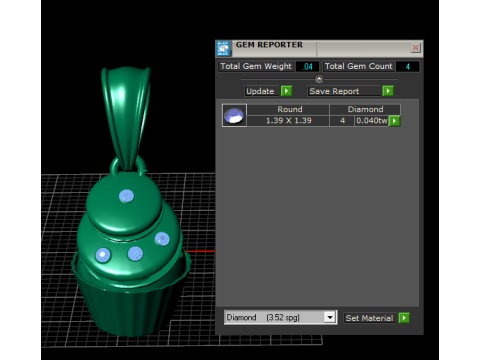Click the Diamond material cell in gem row
480x360 pixels.
coord(365,109)
